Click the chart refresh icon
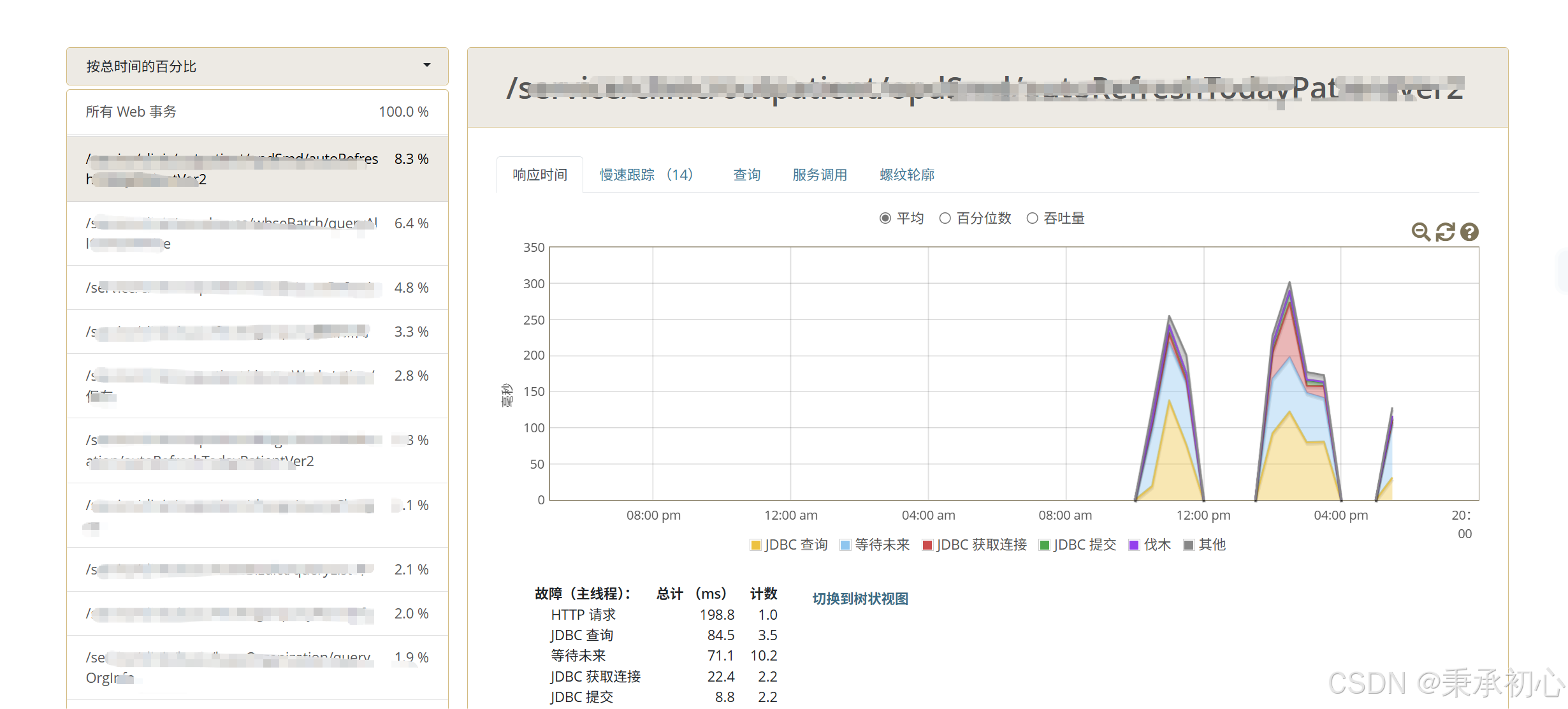The image size is (1568, 709). pos(1445,232)
